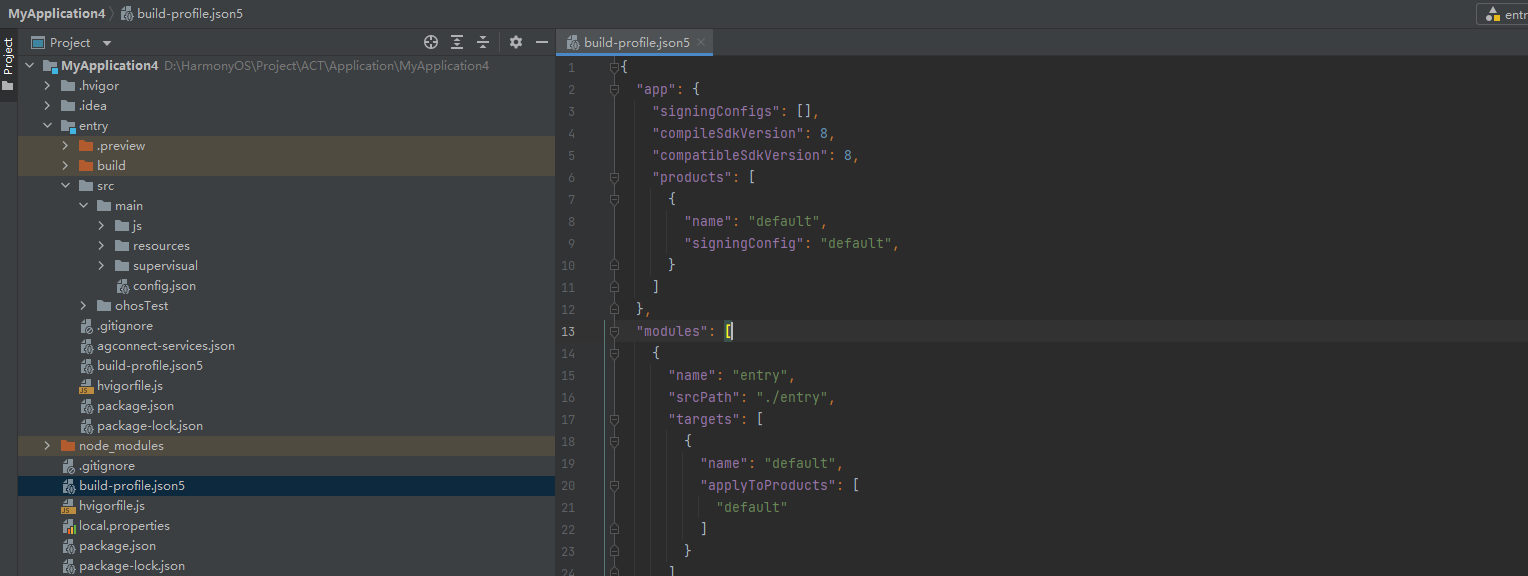This screenshot has height=576, width=1528.
Task: Collapse the MyApplication4 root project node
Action: coord(29,66)
